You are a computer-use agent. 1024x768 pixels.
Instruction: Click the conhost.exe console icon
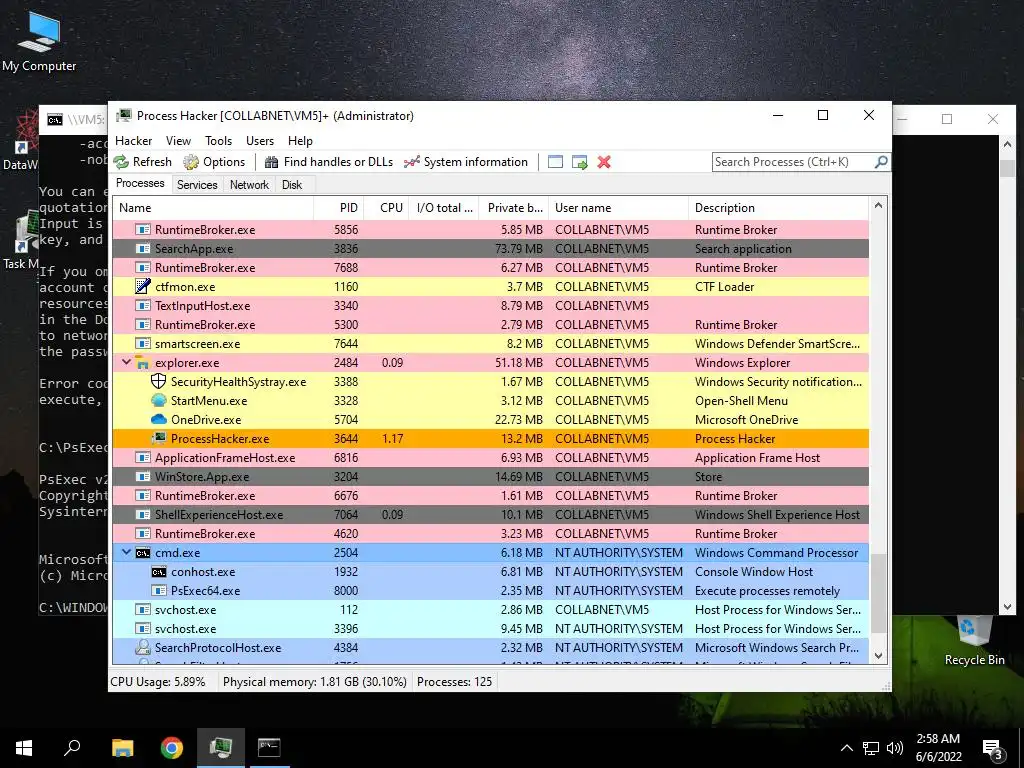coord(159,571)
